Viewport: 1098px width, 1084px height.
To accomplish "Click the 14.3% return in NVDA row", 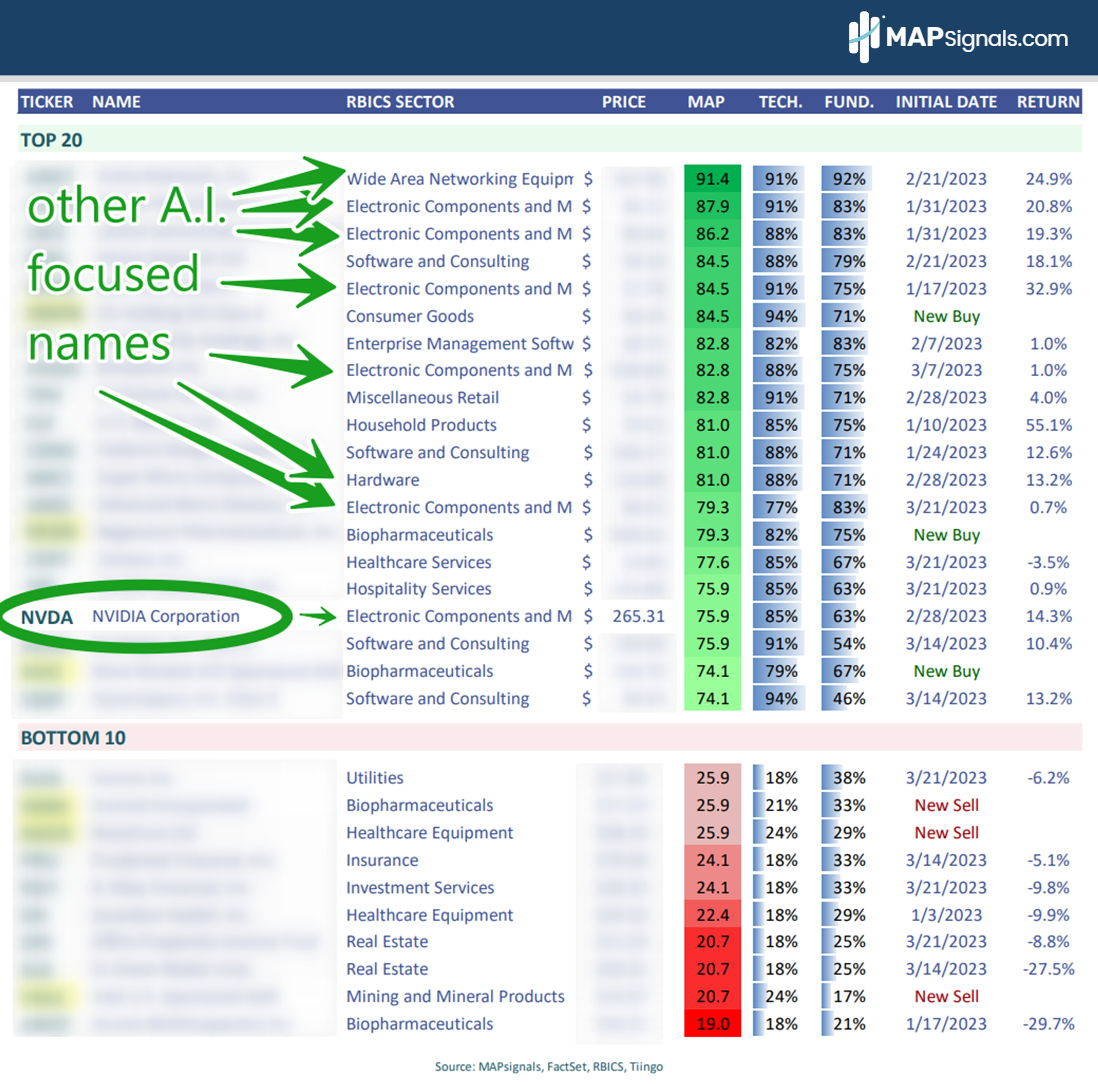I will (x=1049, y=616).
